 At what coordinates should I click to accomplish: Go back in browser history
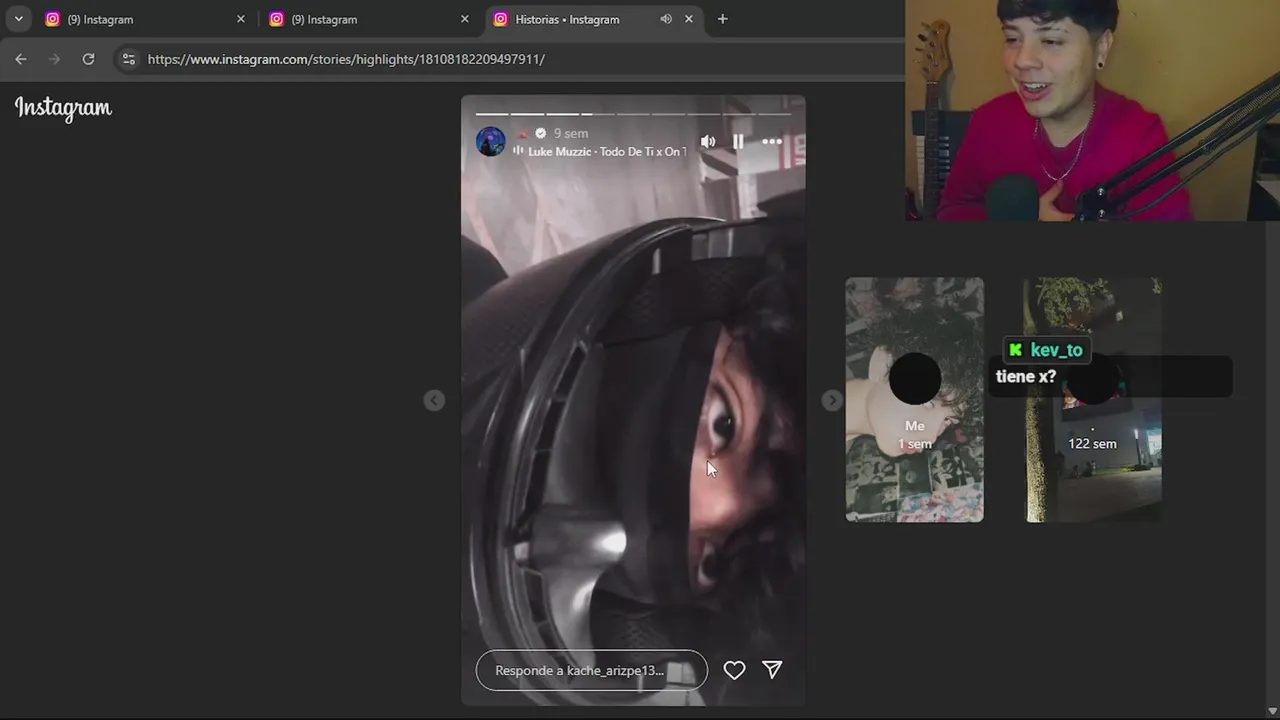pyautogui.click(x=21, y=59)
